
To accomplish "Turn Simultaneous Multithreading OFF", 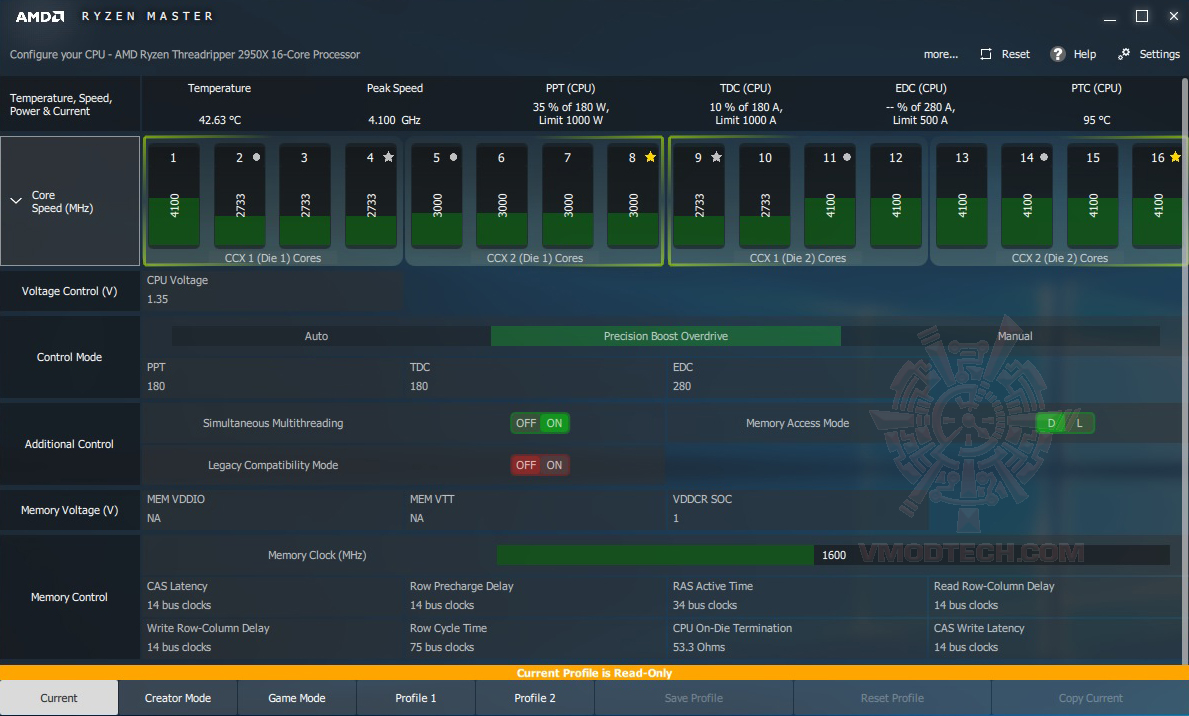I will pos(525,423).
